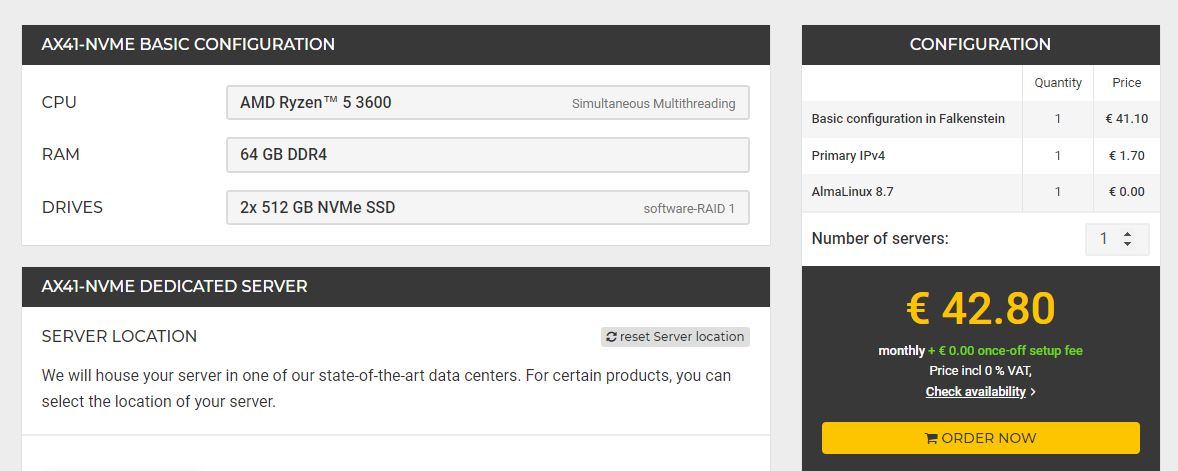Viewport: 1178px width, 471px height.
Task: Click the once-off setup fee text
Action: point(1005,351)
